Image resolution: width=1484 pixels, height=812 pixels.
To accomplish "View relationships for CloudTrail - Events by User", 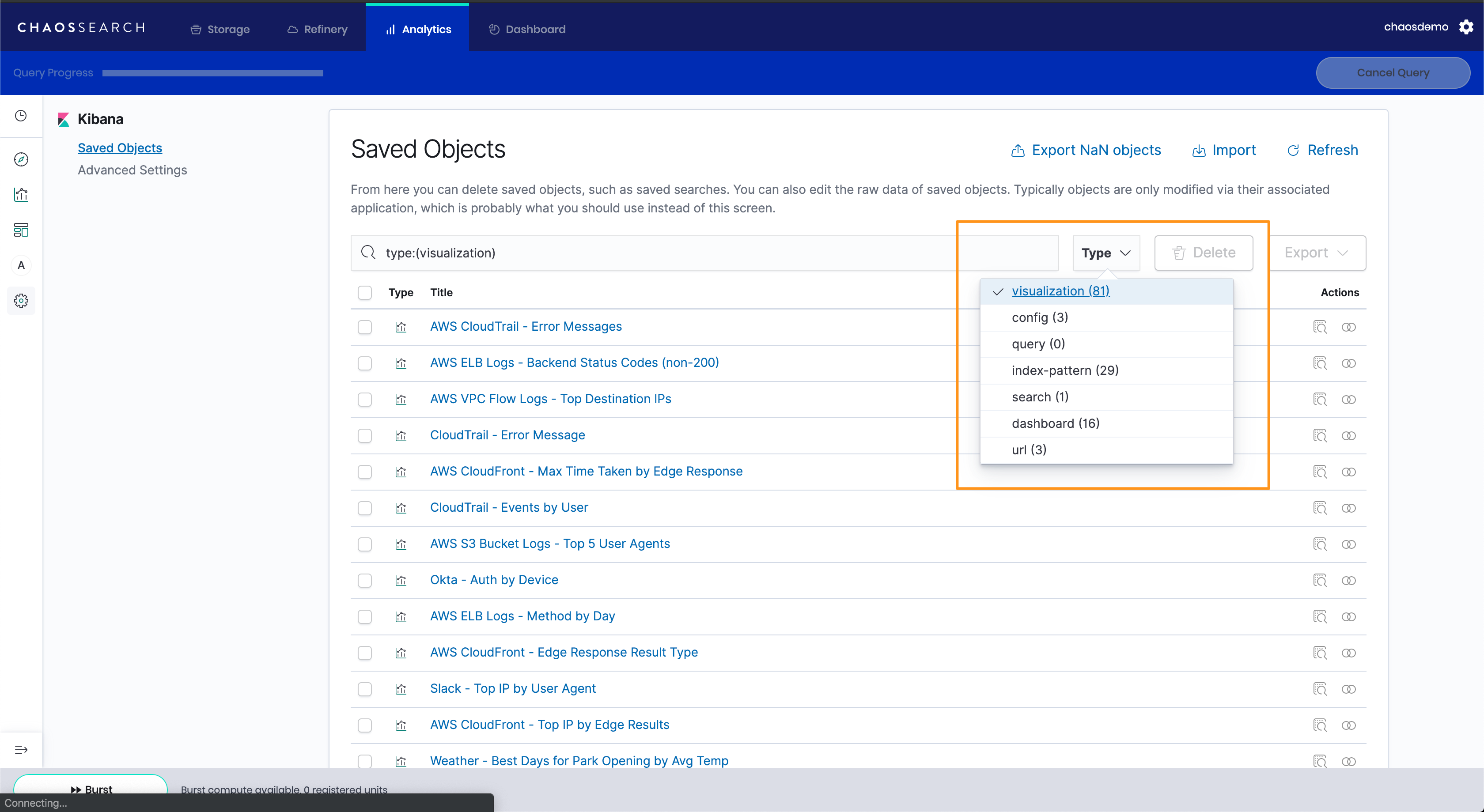I will 1348,508.
